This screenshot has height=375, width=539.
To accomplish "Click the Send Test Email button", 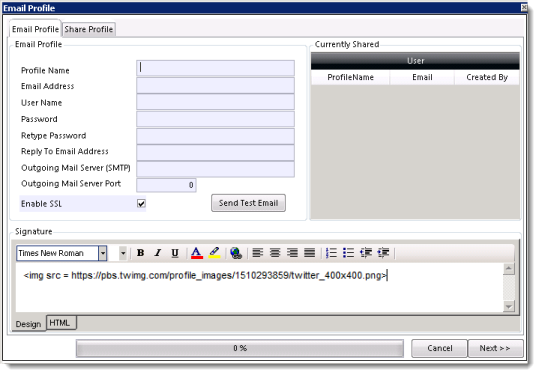I will (x=248, y=203).
